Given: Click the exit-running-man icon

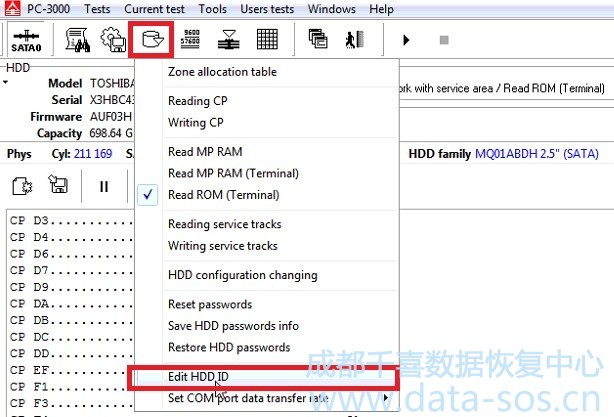Looking at the screenshot, I should point(355,40).
